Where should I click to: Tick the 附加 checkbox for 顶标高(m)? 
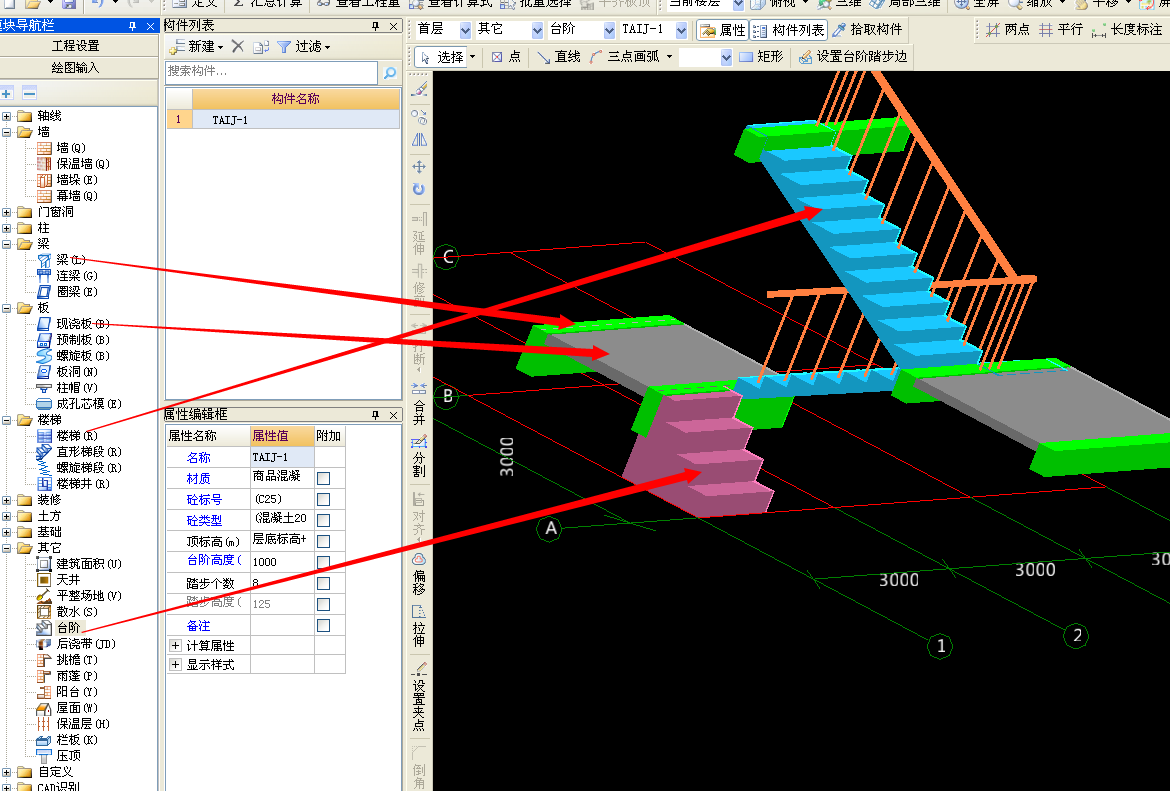point(323,541)
